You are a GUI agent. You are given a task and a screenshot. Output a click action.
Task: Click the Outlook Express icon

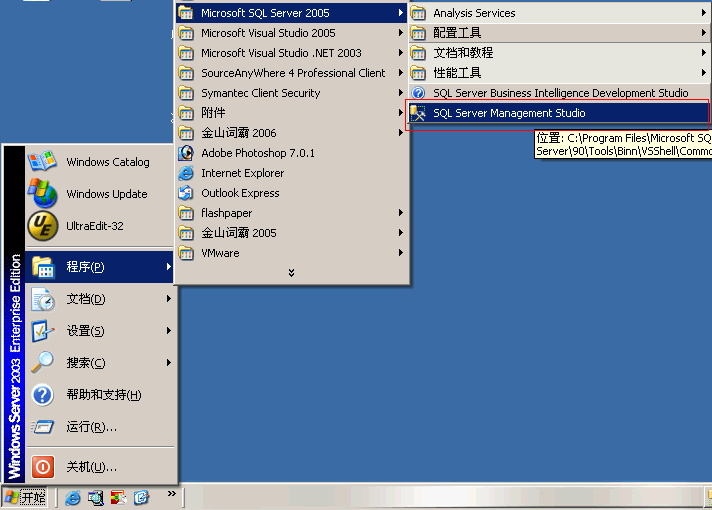186,193
